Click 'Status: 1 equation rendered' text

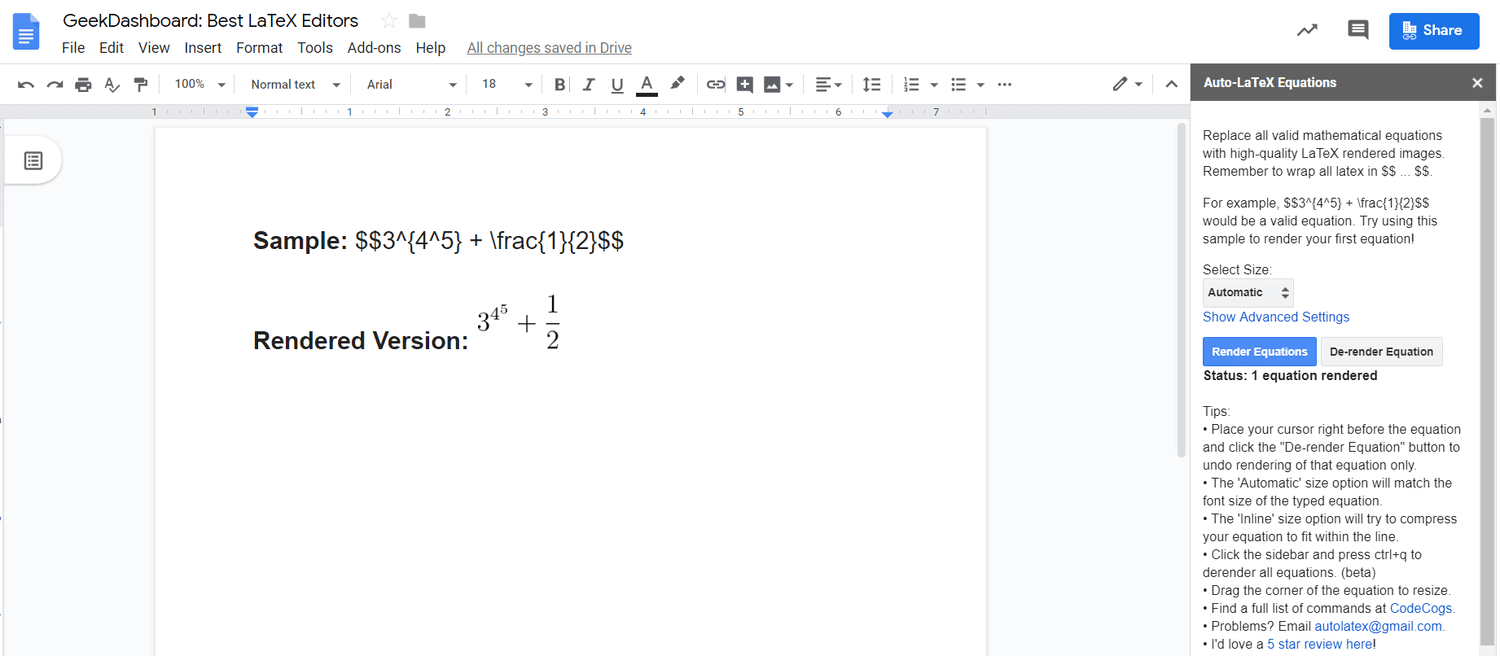[1290, 376]
